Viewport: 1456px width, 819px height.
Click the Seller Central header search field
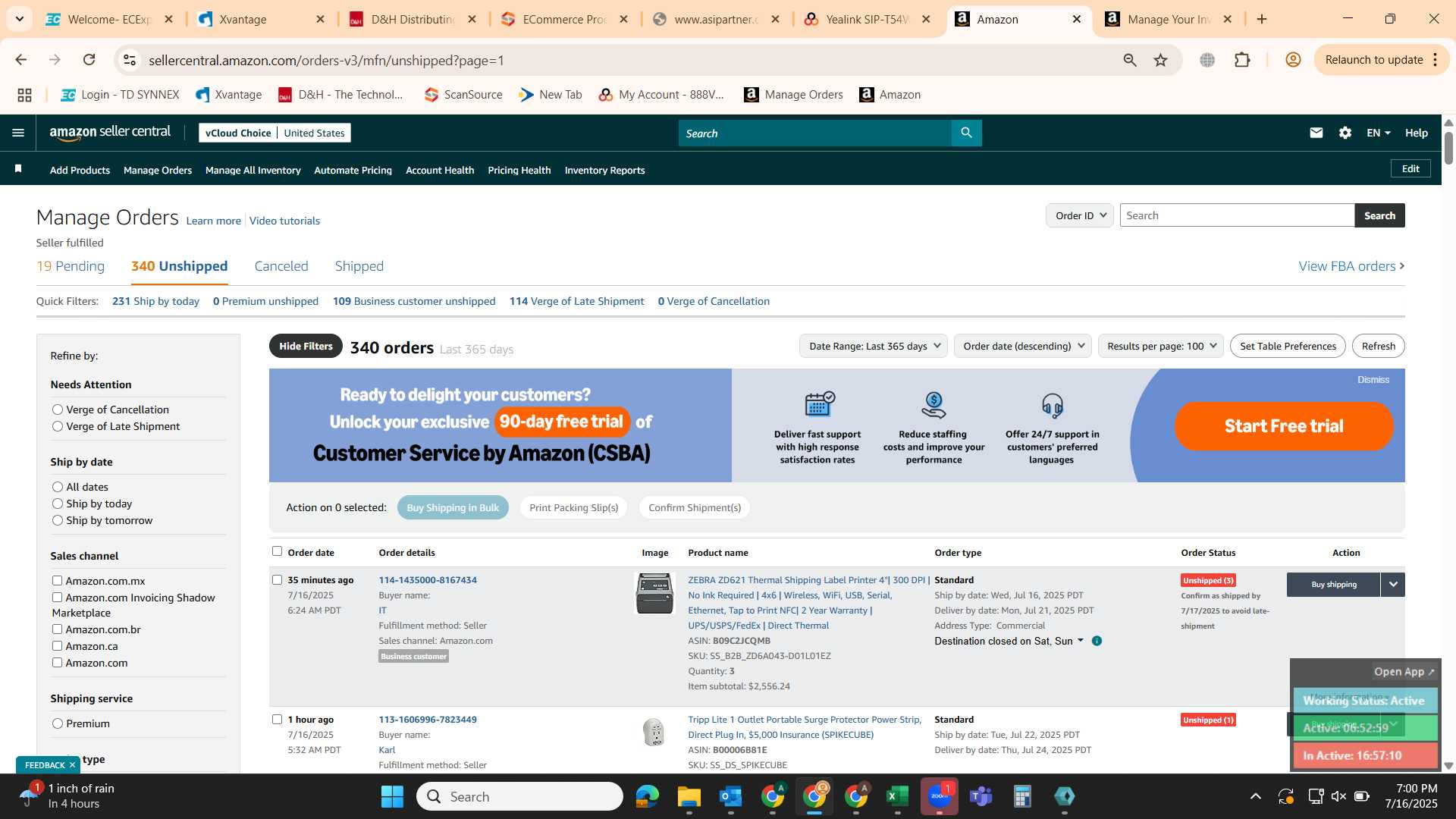815,133
